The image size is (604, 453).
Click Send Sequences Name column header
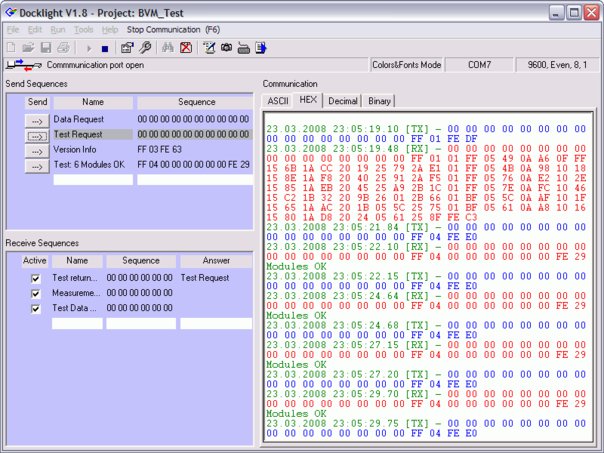tap(93, 102)
